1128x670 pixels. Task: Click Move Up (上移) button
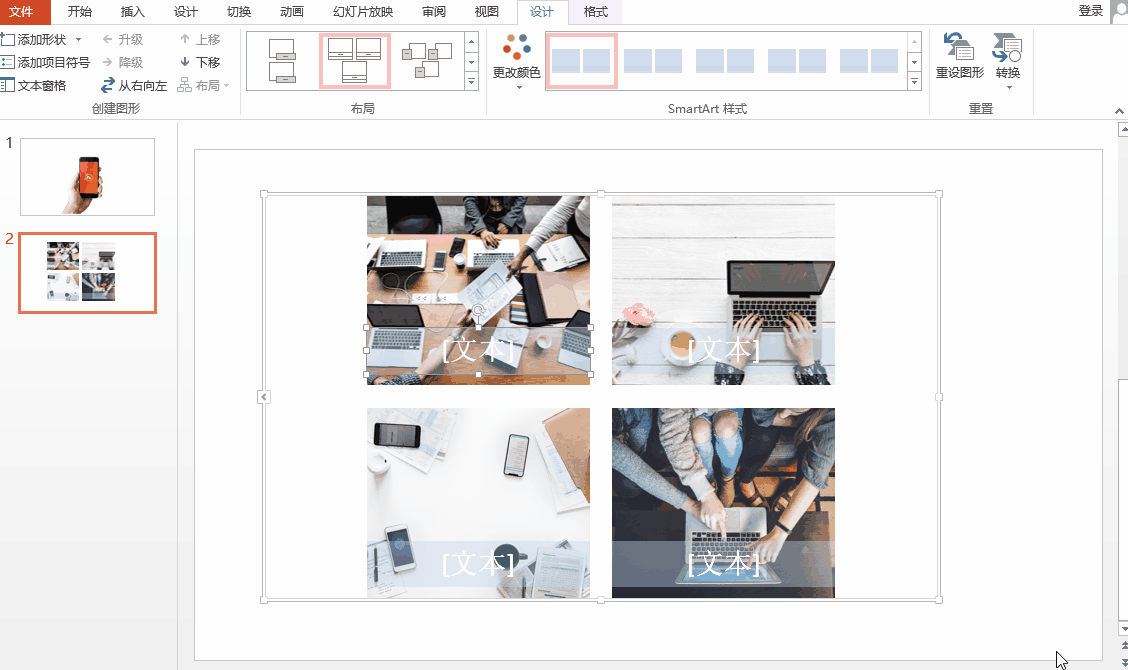[x=200, y=40]
